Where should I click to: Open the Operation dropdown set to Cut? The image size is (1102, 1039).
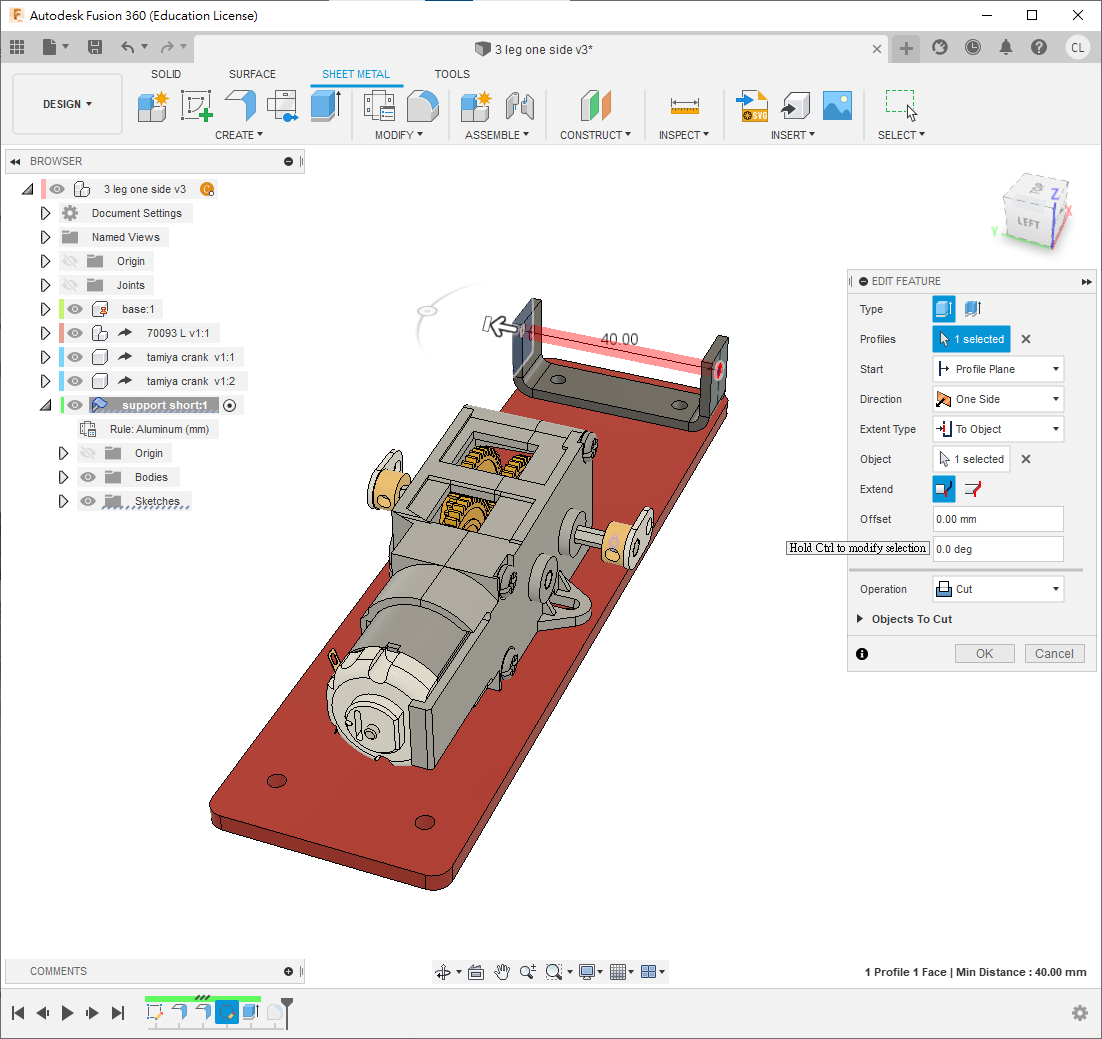pyautogui.click(x=997, y=589)
